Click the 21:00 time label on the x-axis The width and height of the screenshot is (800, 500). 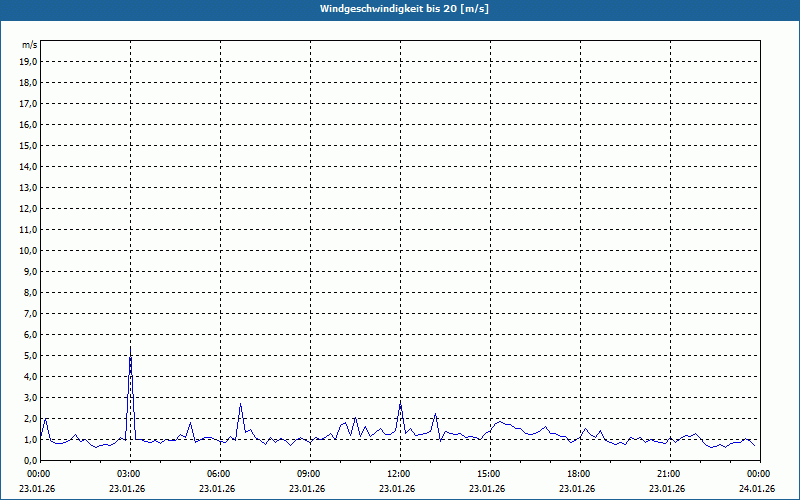668,474
